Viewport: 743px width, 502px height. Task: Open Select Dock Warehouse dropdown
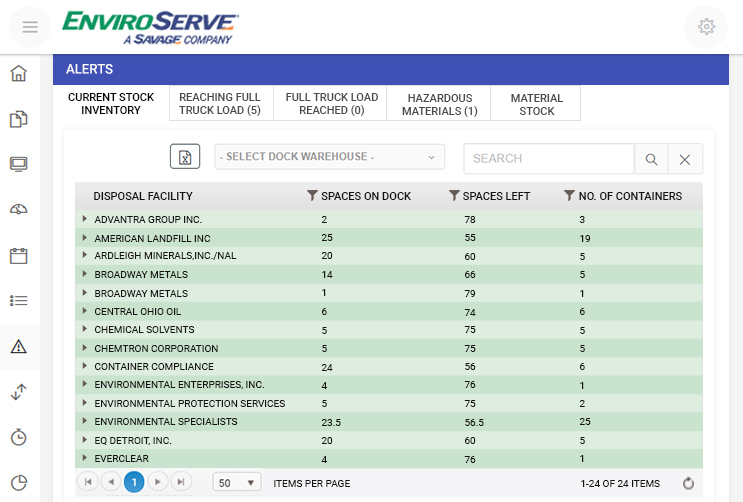point(330,156)
